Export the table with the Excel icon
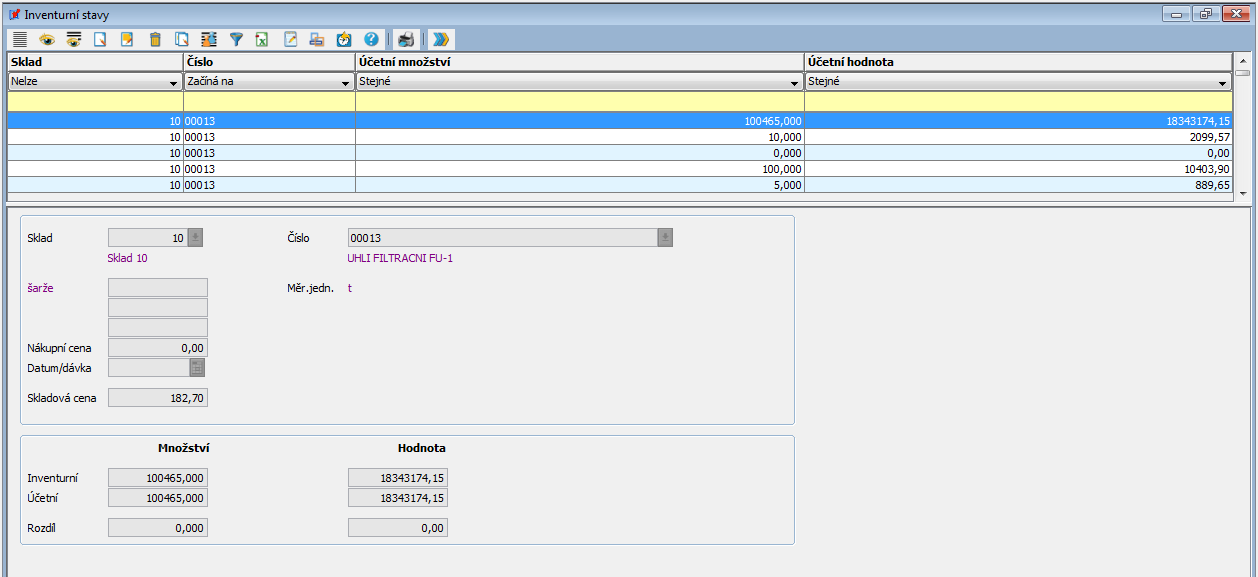 263,40
